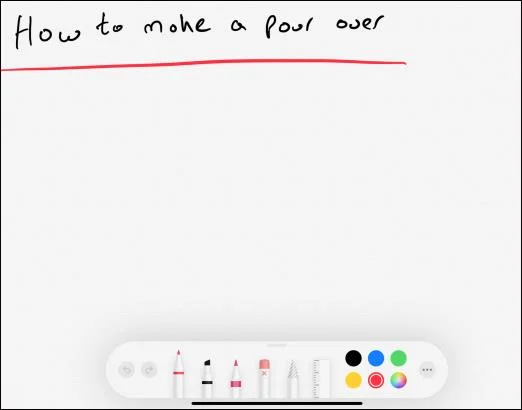Tap the grabber handle atop the tool palette
The width and height of the screenshot is (522, 410).
(277, 345)
